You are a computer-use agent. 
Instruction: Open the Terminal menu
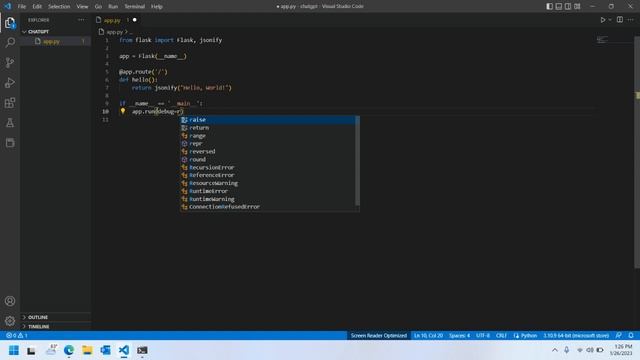(x=134, y=7)
